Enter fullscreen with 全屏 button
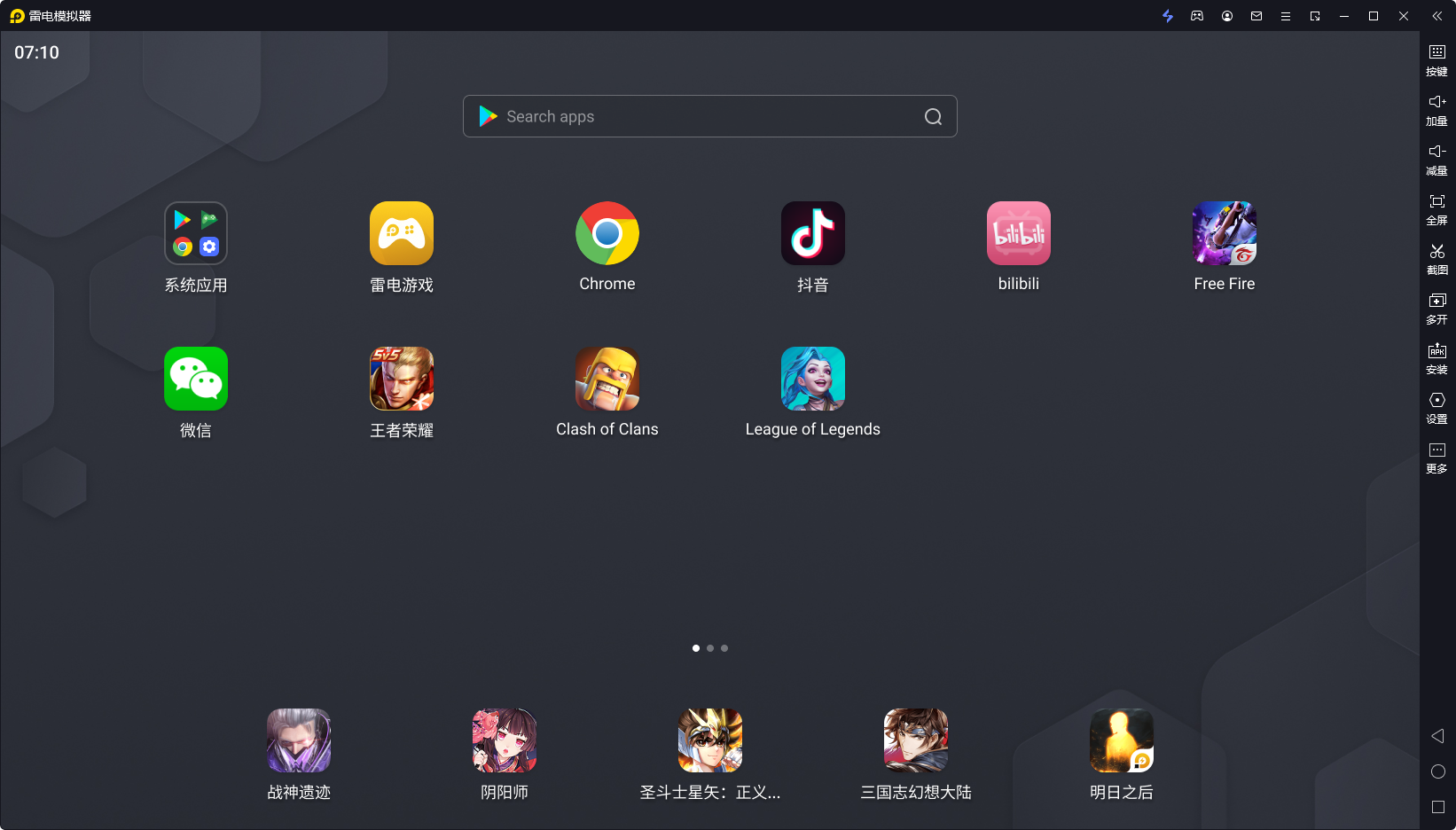 pos(1437,209)
